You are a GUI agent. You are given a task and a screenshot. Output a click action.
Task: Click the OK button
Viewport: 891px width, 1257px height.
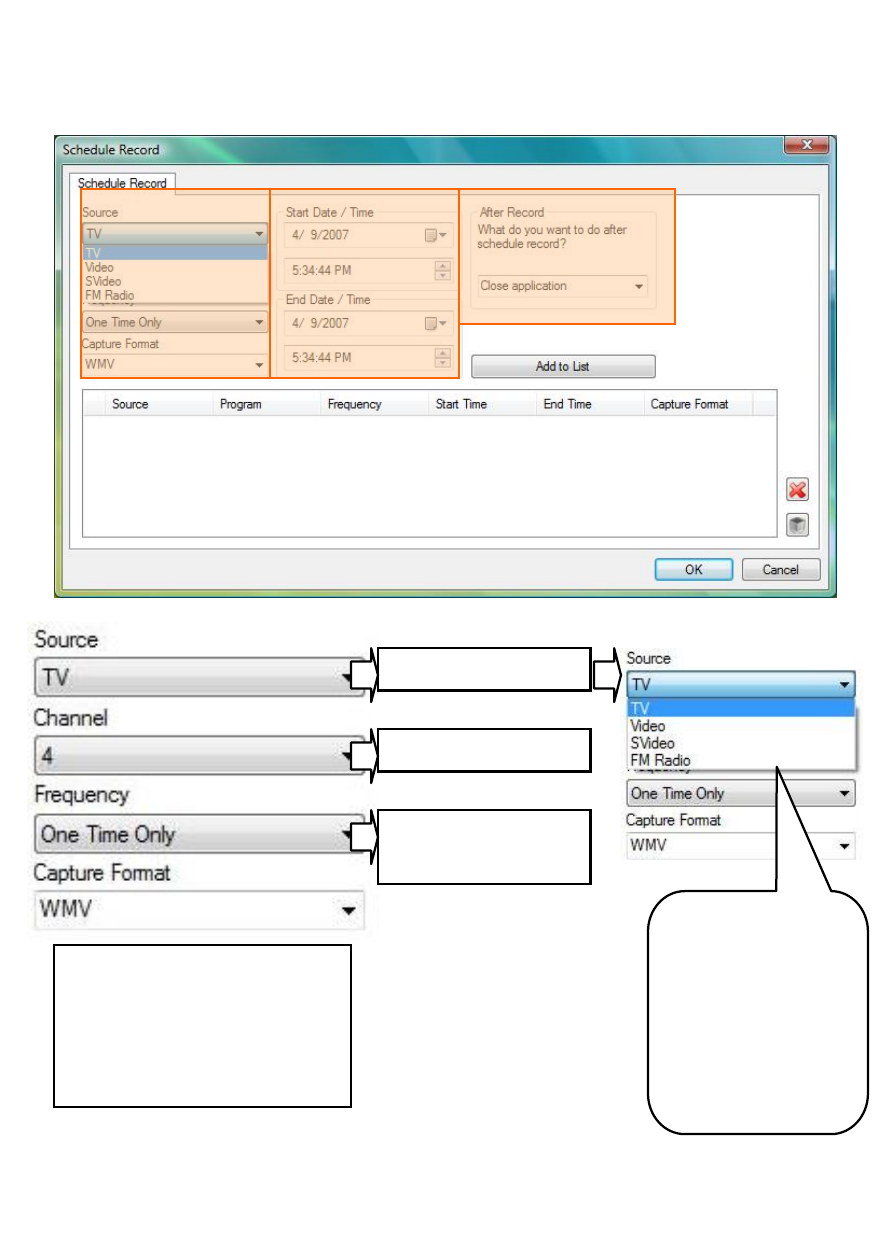point(694,570)
